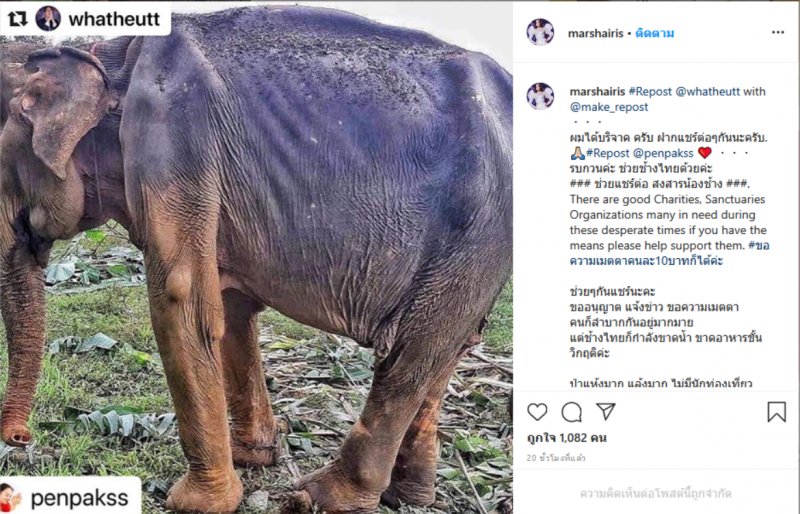Click the comment speech bubble icon
This screenshot has height=514, width=800.
[x=572, y=412]
